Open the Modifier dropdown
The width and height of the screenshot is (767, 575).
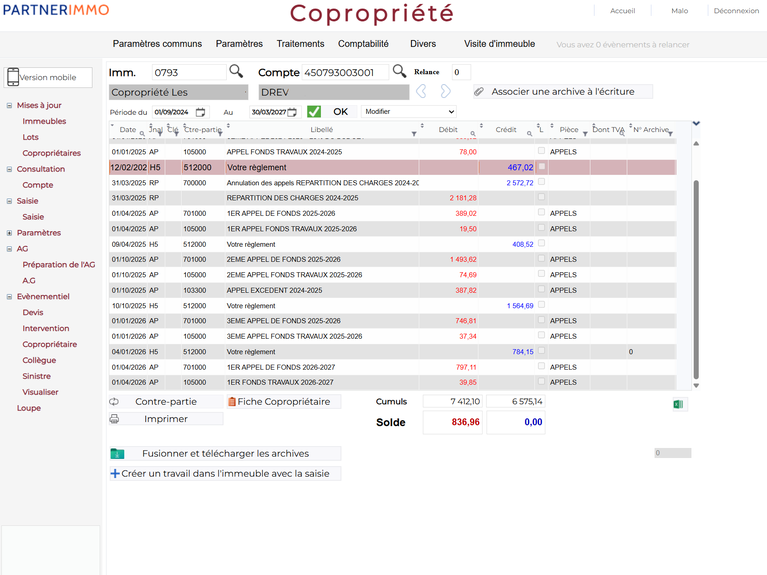tap(408, 112)
